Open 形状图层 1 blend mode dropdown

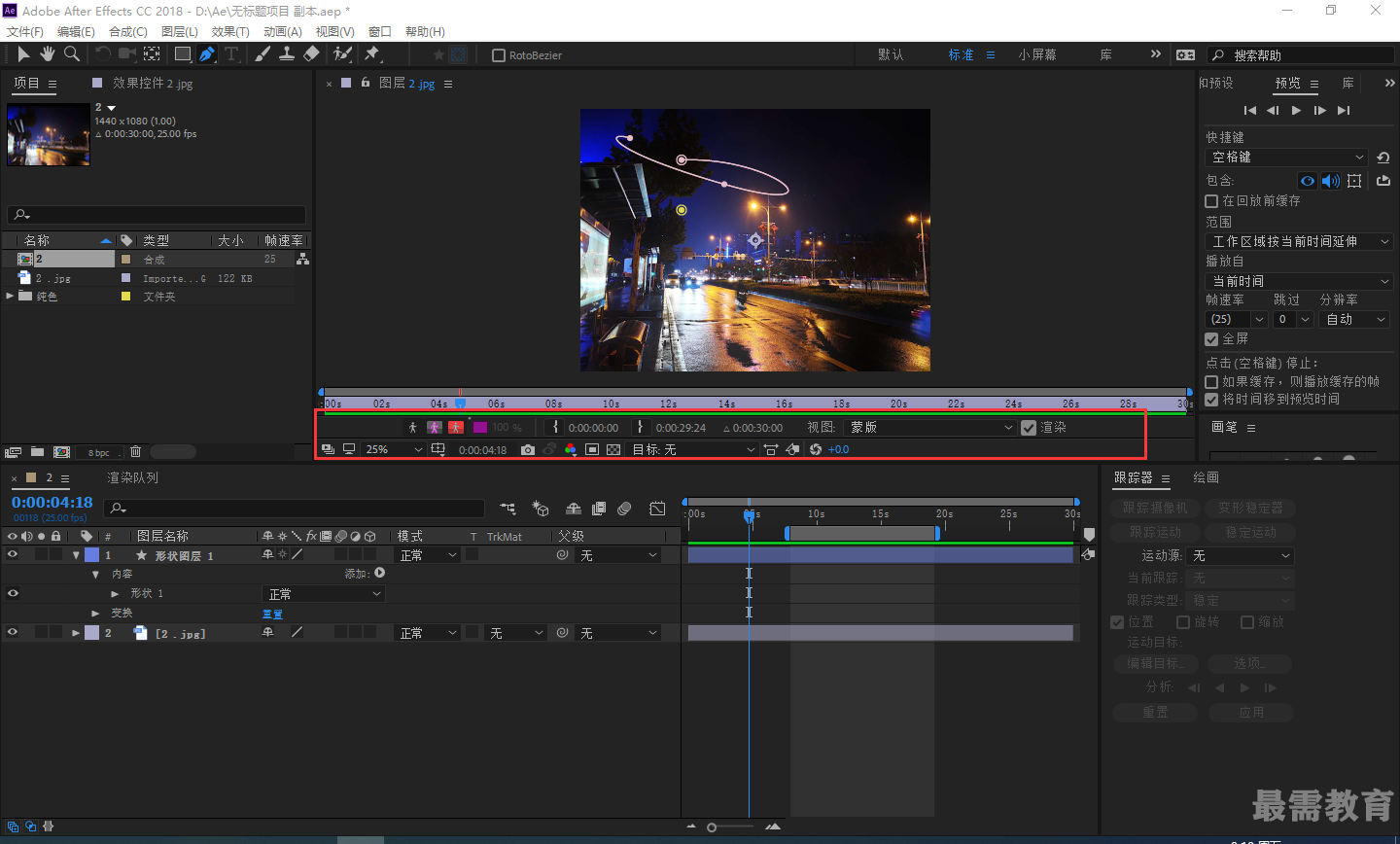[x=428, y=555]
